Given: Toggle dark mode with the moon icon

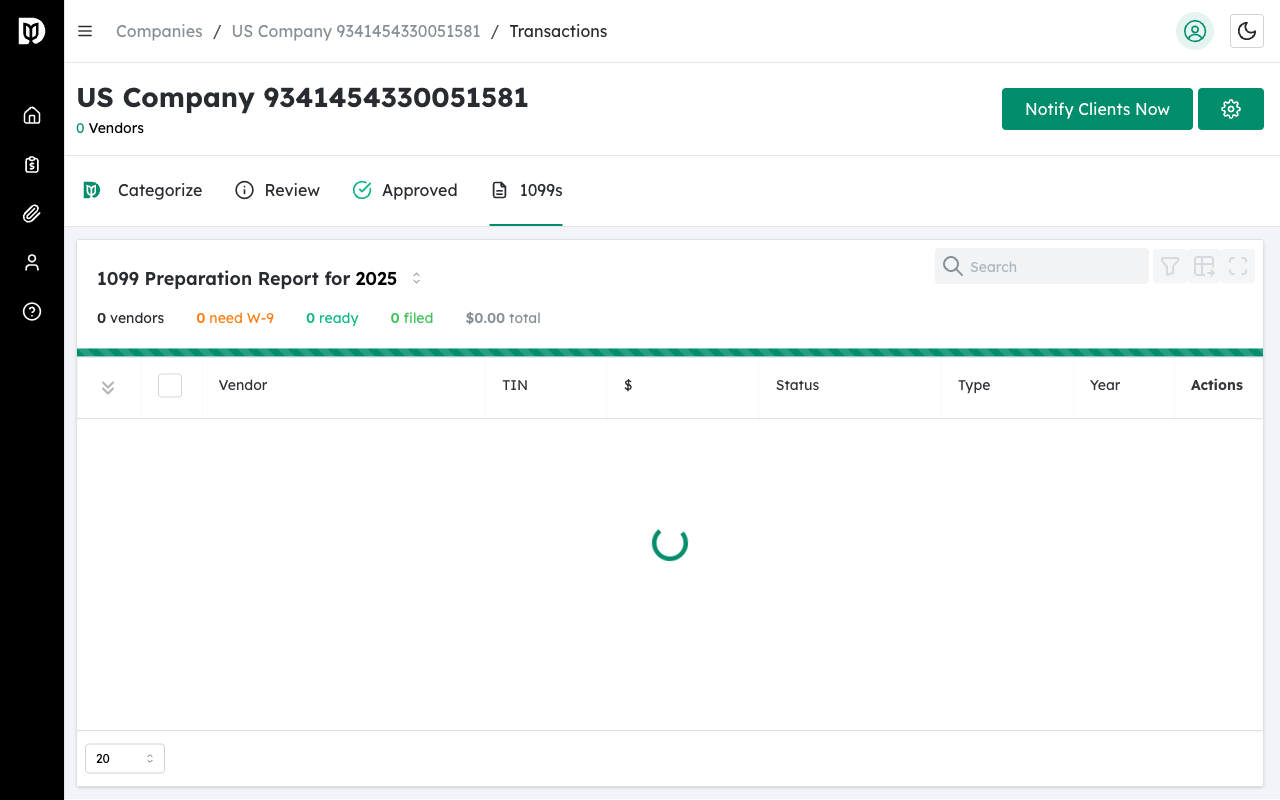Looking at the screenshot, I should [x=1246, y=31].
